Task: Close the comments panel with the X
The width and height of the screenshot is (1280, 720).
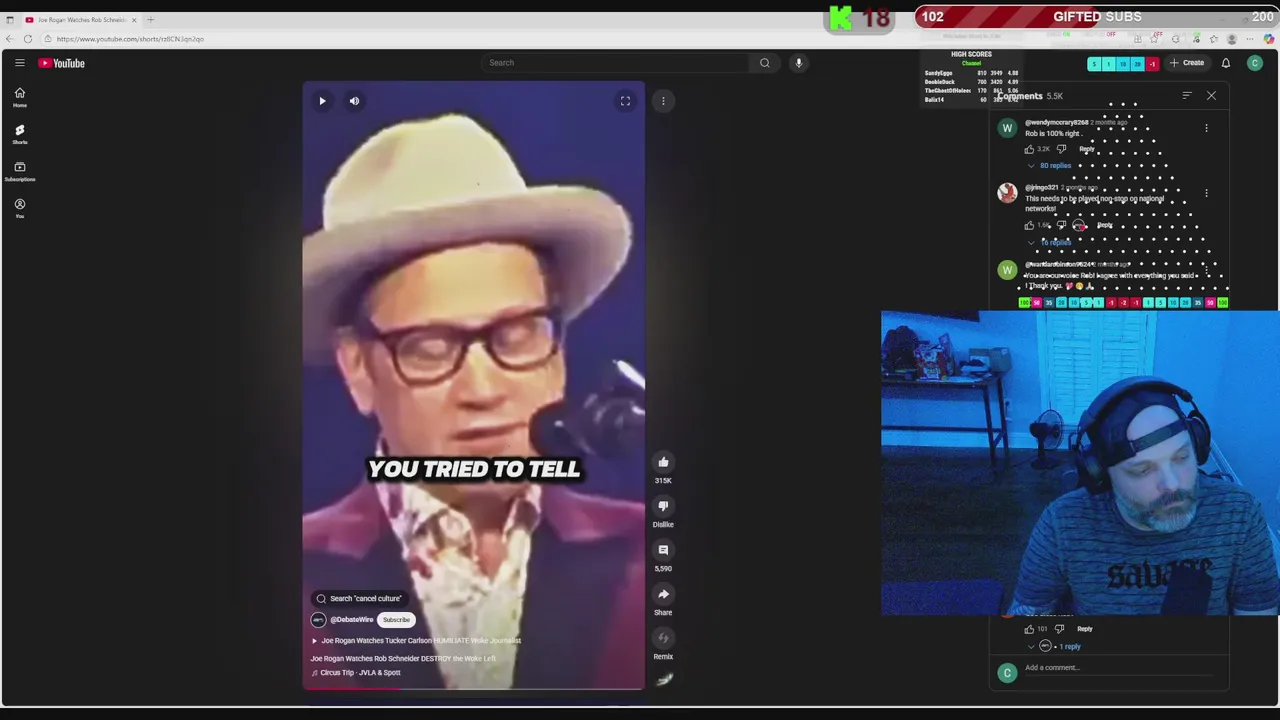Action: 1211,96
